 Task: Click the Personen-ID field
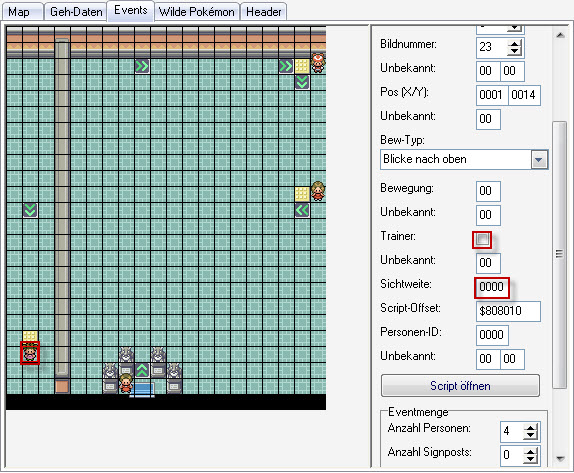tap(492, 335)
